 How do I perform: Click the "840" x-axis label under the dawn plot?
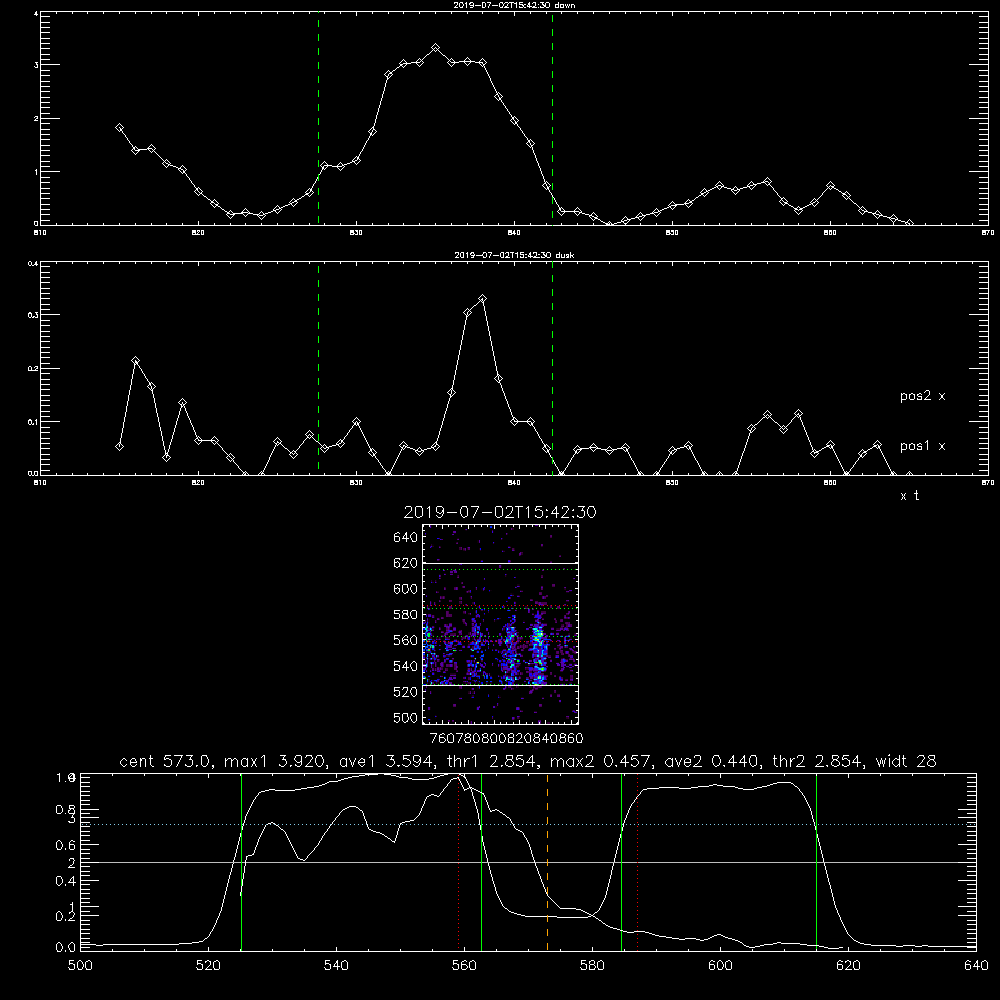514,233
